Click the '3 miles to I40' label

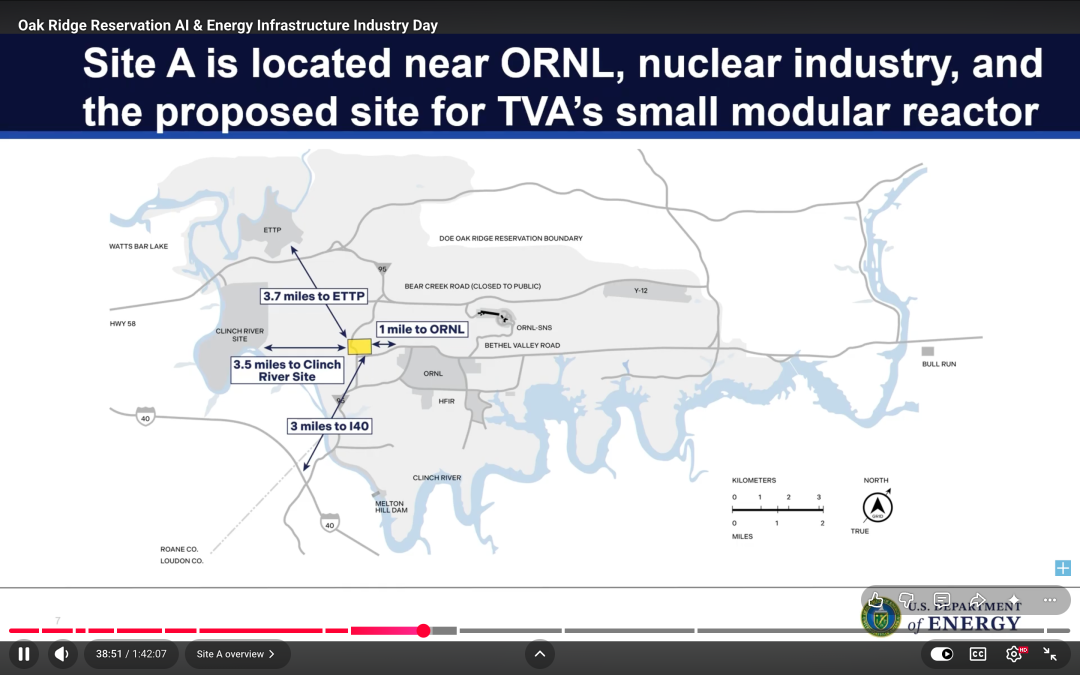(330, 426)
